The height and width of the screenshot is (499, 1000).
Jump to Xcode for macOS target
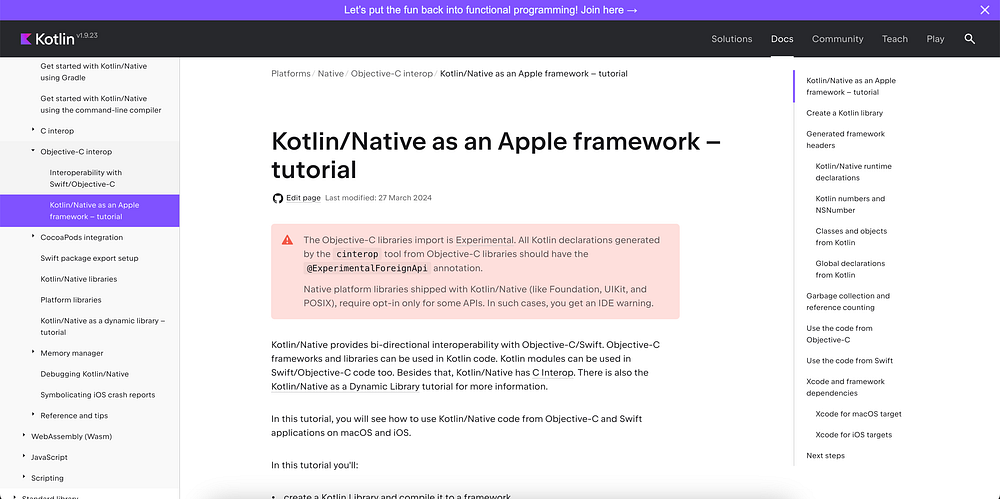click(858, 414)
